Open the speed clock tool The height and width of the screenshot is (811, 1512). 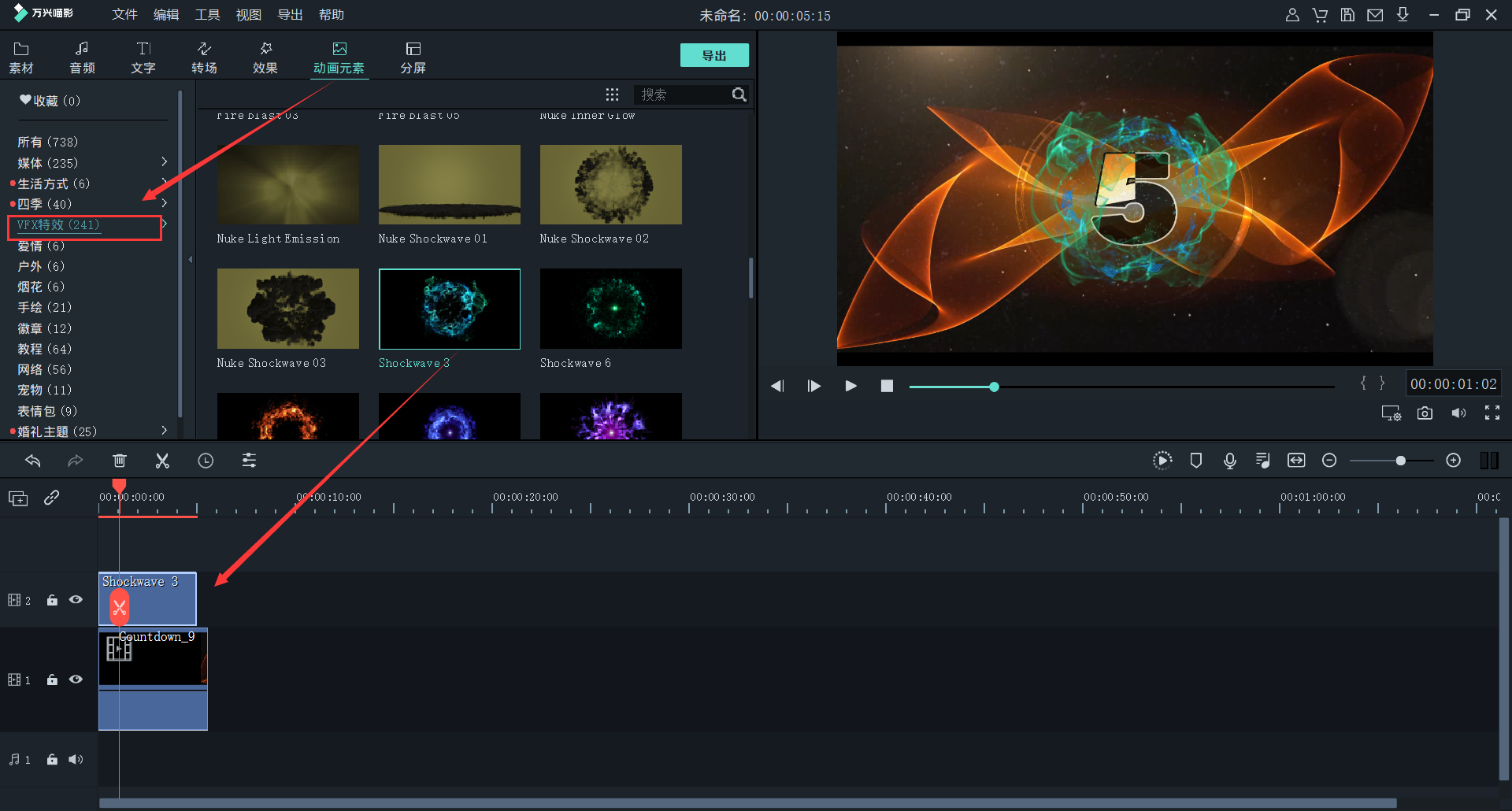point(206,461)
